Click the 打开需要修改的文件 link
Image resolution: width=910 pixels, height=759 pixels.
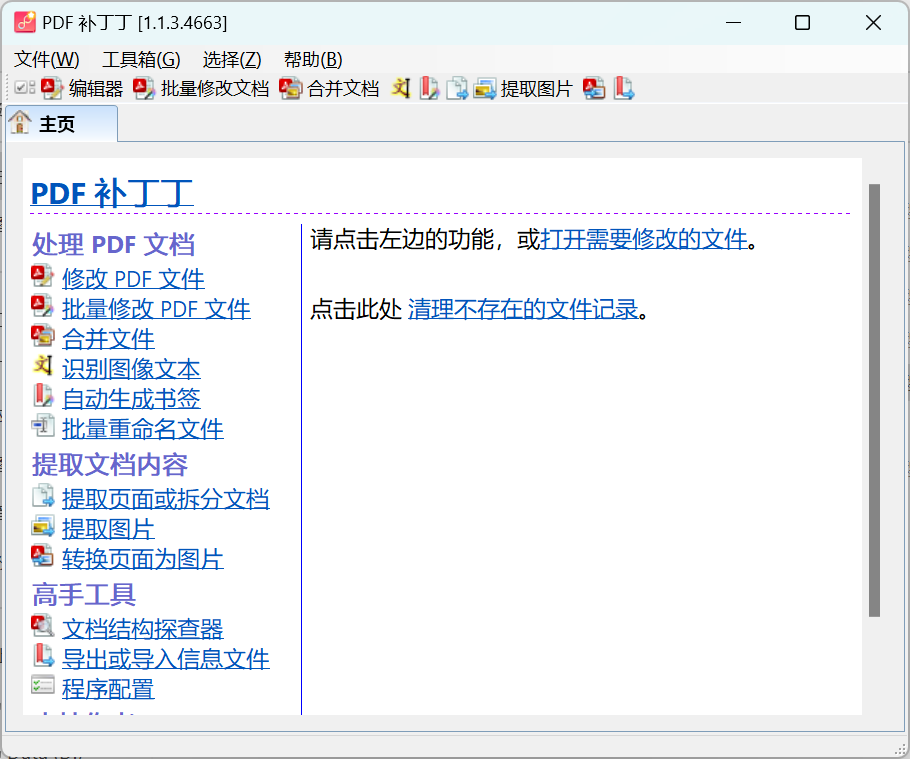[644, 239]
